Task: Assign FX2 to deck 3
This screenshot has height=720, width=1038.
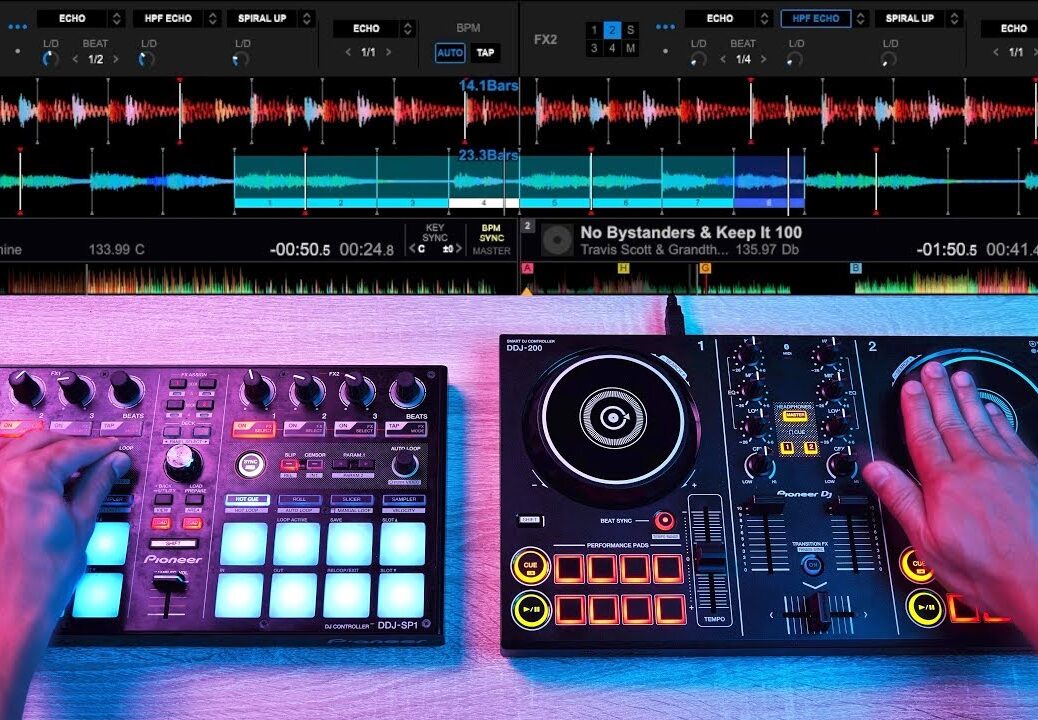Action: click(594, 48)
